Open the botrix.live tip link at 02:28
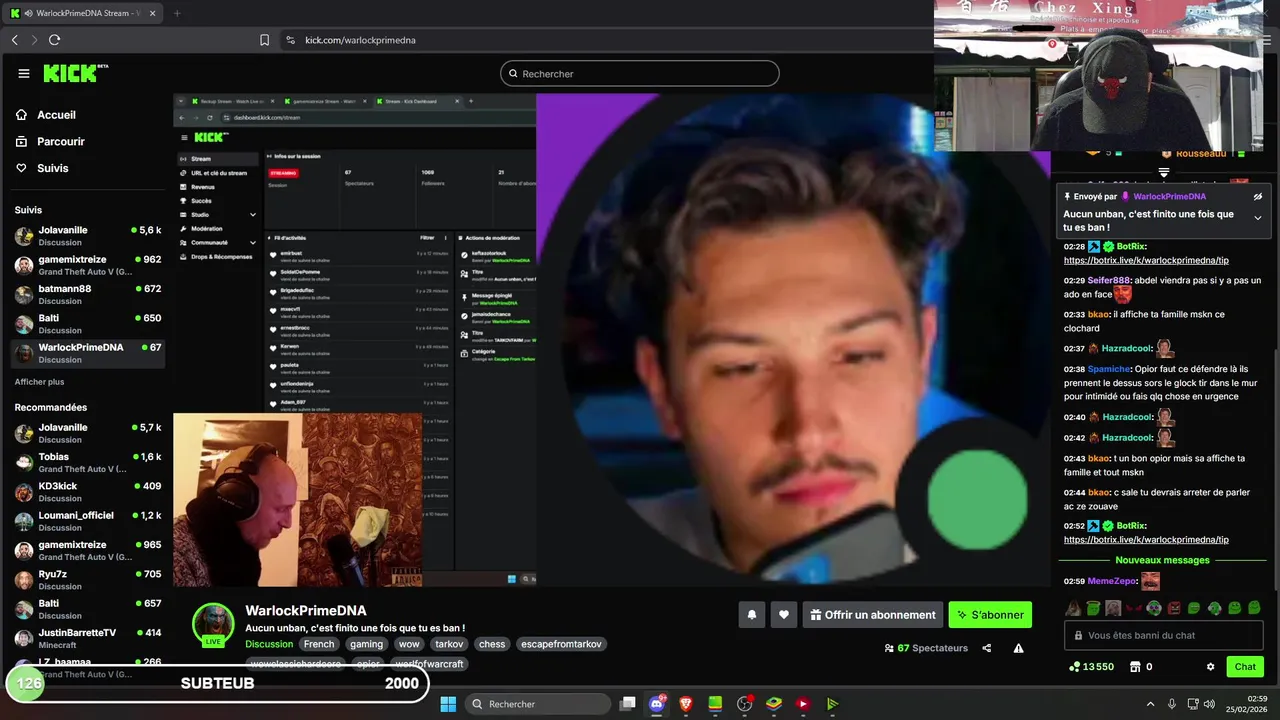This screenshot has height=720, width=1280. tap(1146, 260)
